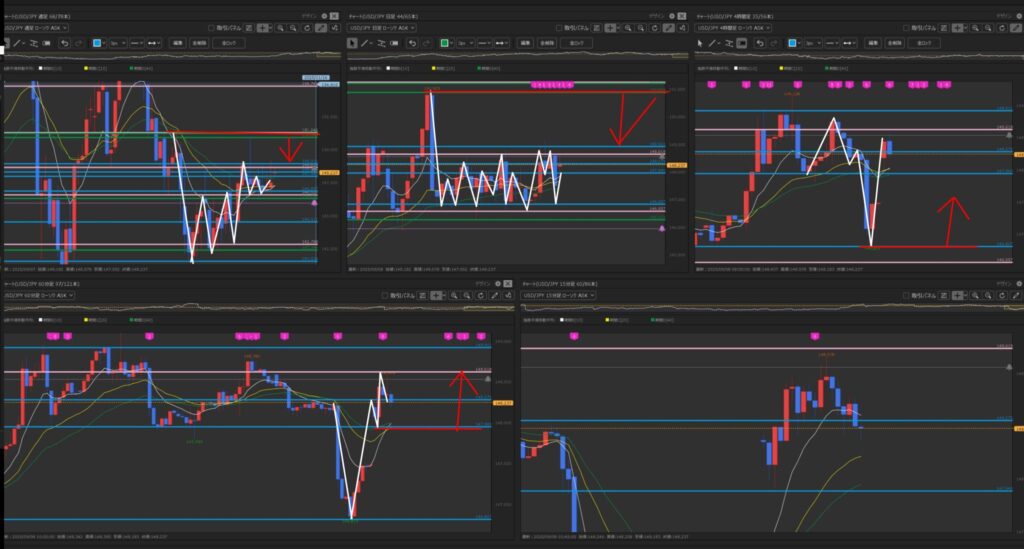Select the cursor pointer tool in daily chart
1024x549 pixels.
click(352, 43)
